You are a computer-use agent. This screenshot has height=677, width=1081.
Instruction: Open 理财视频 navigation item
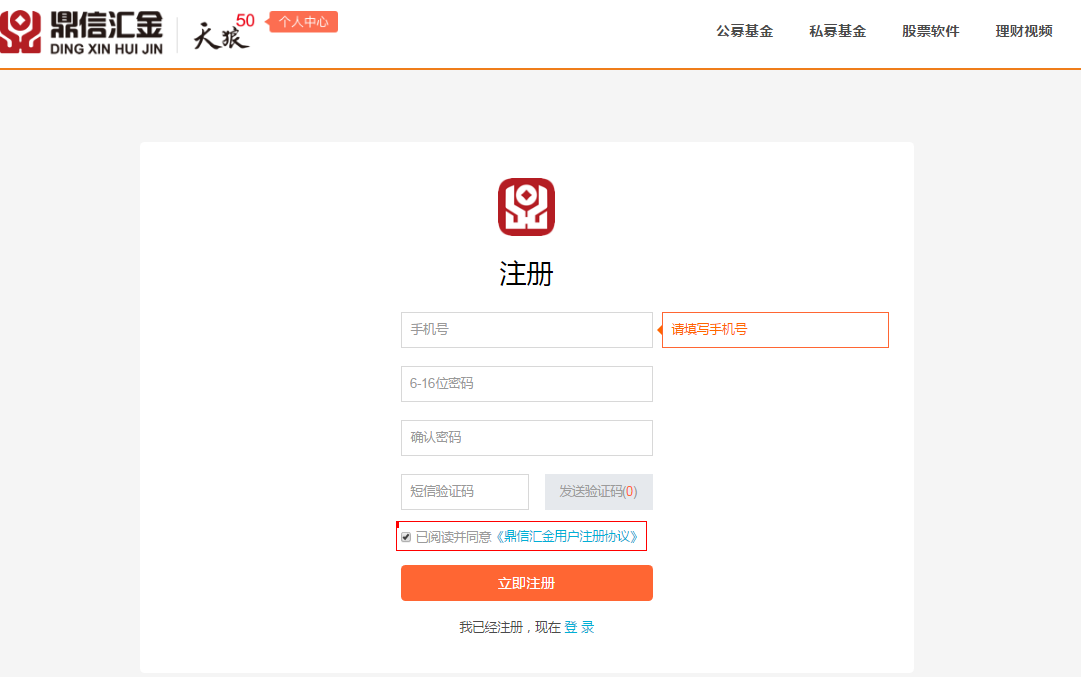(1024, 31)
